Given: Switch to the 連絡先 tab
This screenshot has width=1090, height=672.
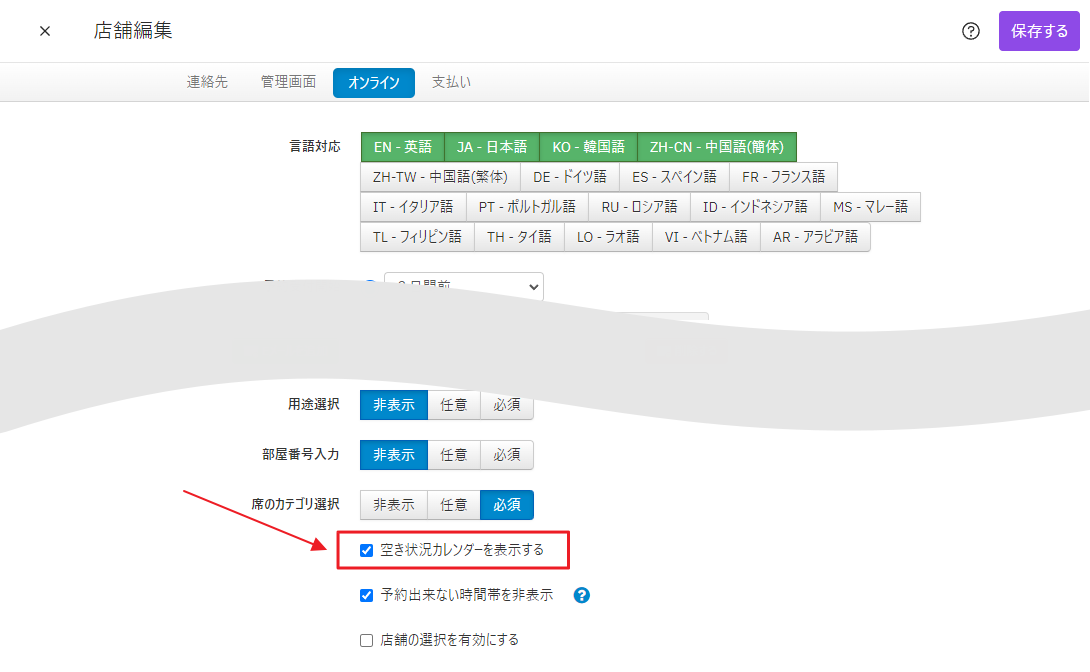Looking at the screenshot, I should coord(207,82).
